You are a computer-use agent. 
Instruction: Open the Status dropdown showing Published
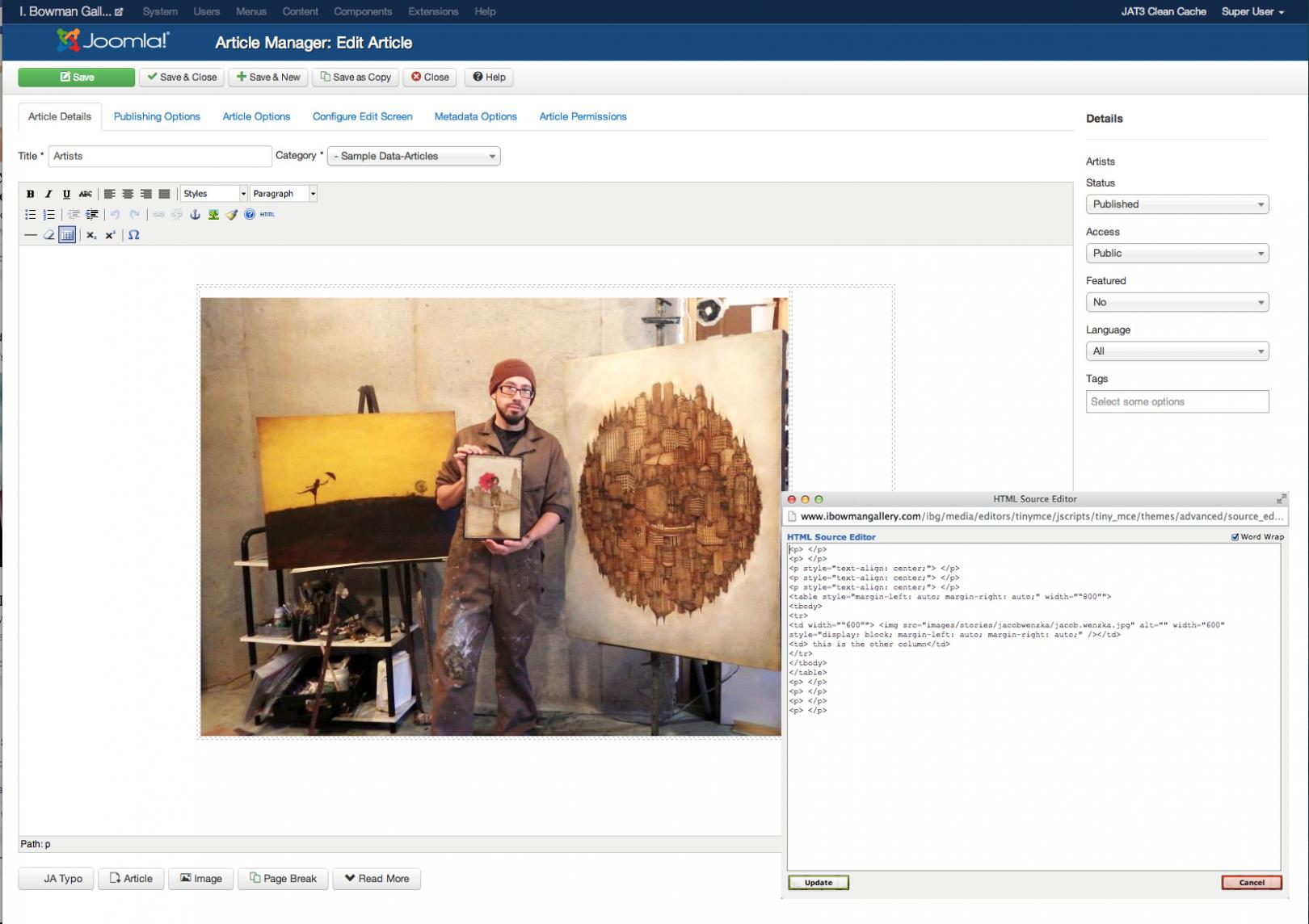(1176, 204)
